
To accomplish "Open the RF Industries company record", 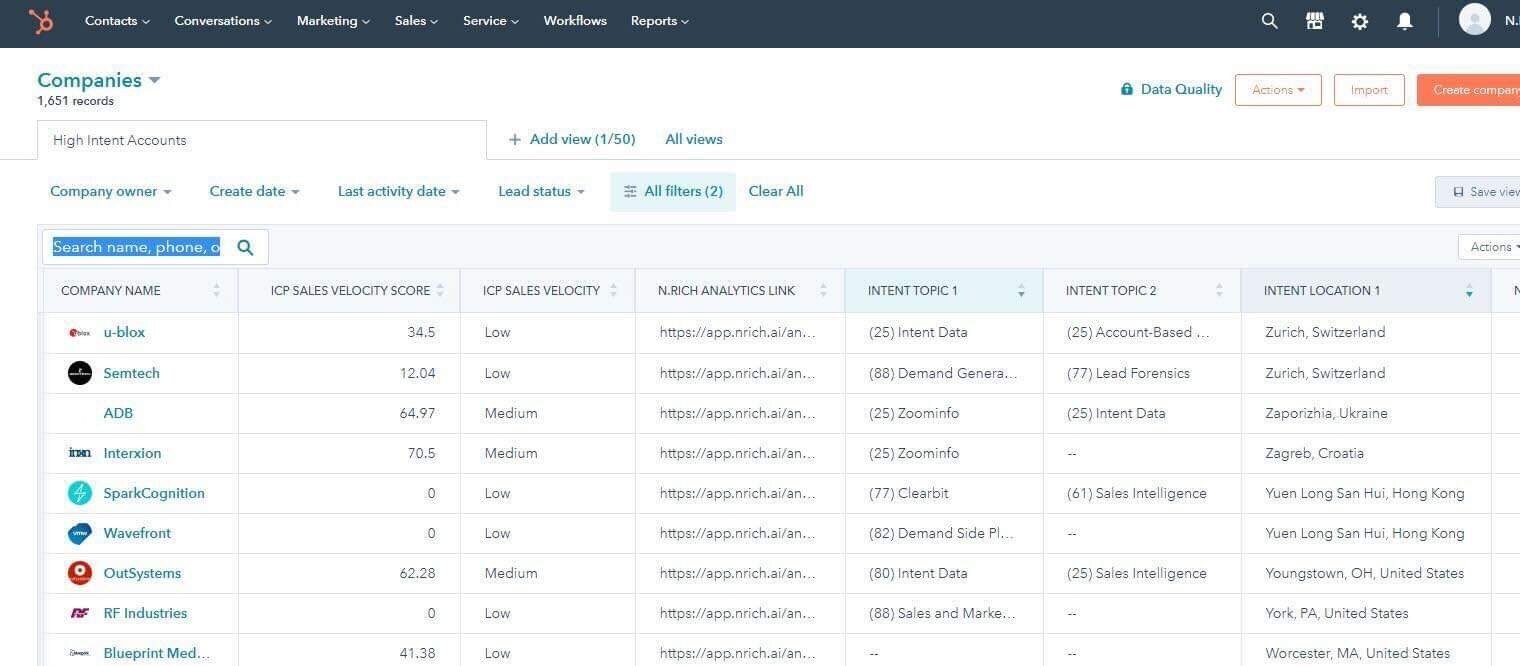I will coord(145,613).
